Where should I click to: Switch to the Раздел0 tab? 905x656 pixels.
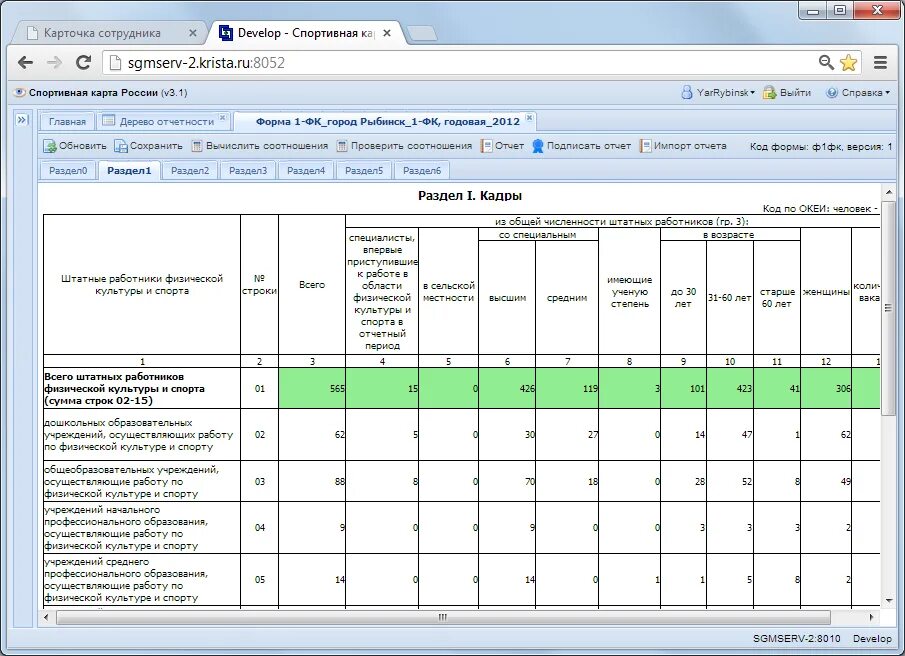click(x=68, y=170)
